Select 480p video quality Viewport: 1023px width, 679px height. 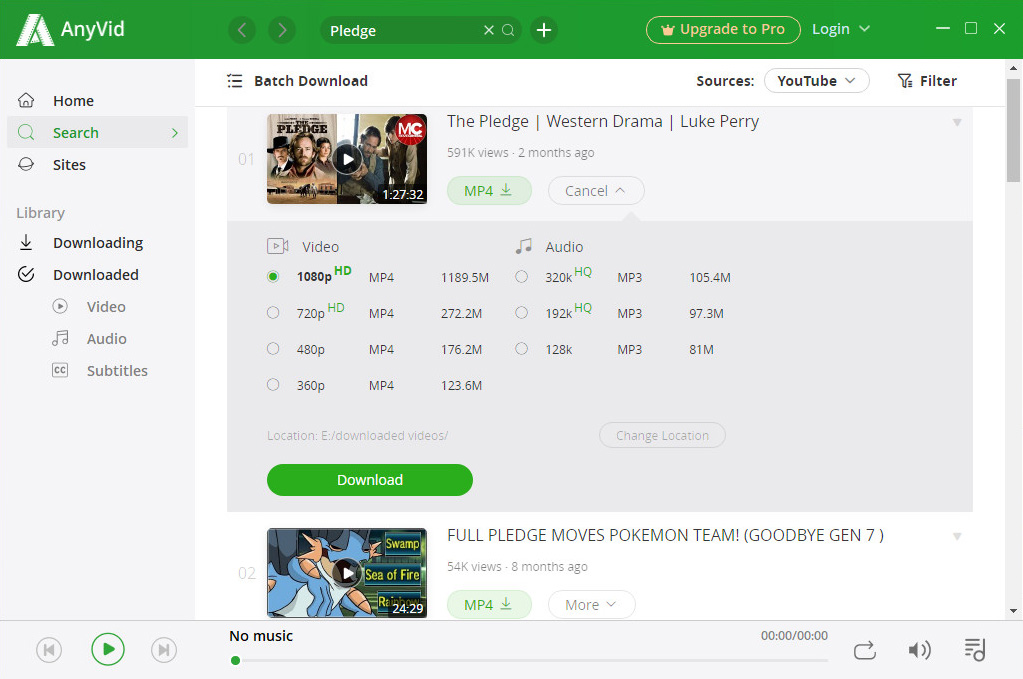[273, 349]
